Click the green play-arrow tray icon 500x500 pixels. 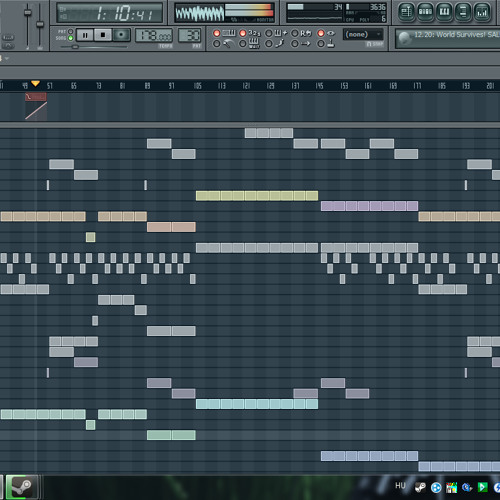click(482, 487)
